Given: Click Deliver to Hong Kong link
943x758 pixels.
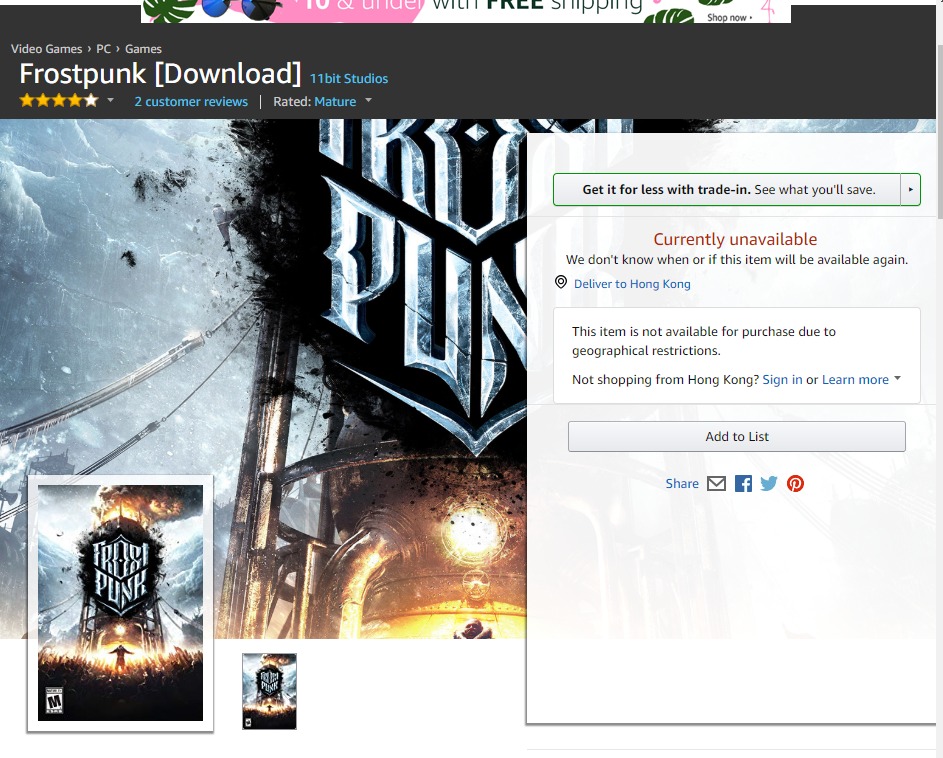Looking at the screenshot, I should [x=632, y=284].
